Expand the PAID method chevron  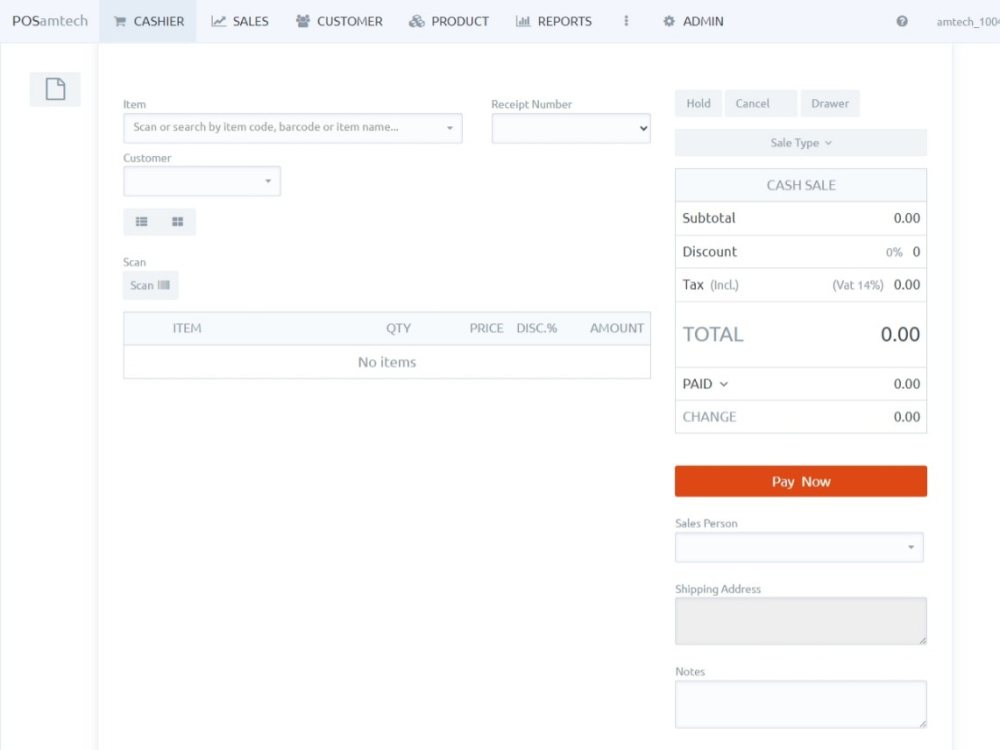click(723, 384)
